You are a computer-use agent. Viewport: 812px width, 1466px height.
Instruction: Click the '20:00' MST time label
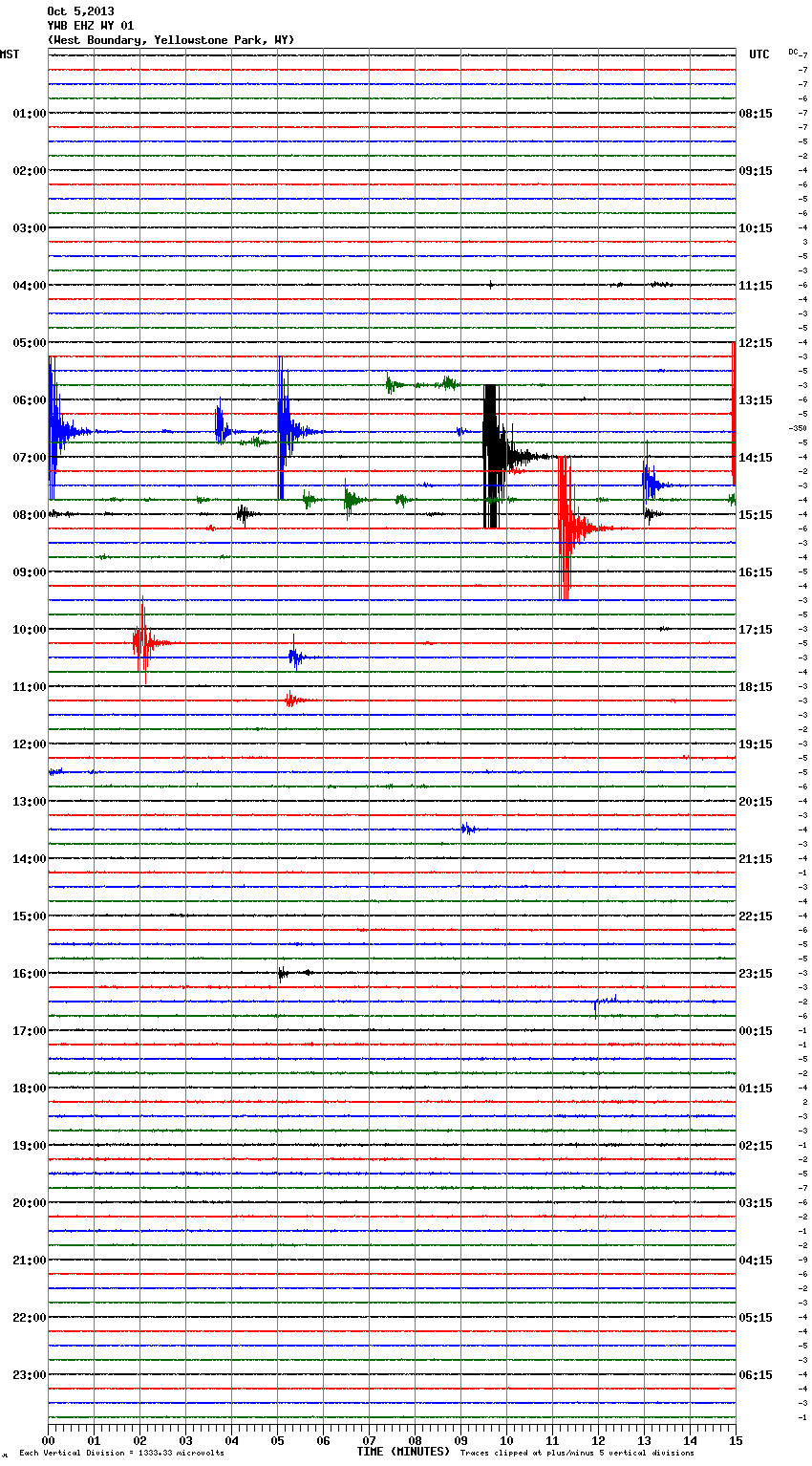(30, 1203)
